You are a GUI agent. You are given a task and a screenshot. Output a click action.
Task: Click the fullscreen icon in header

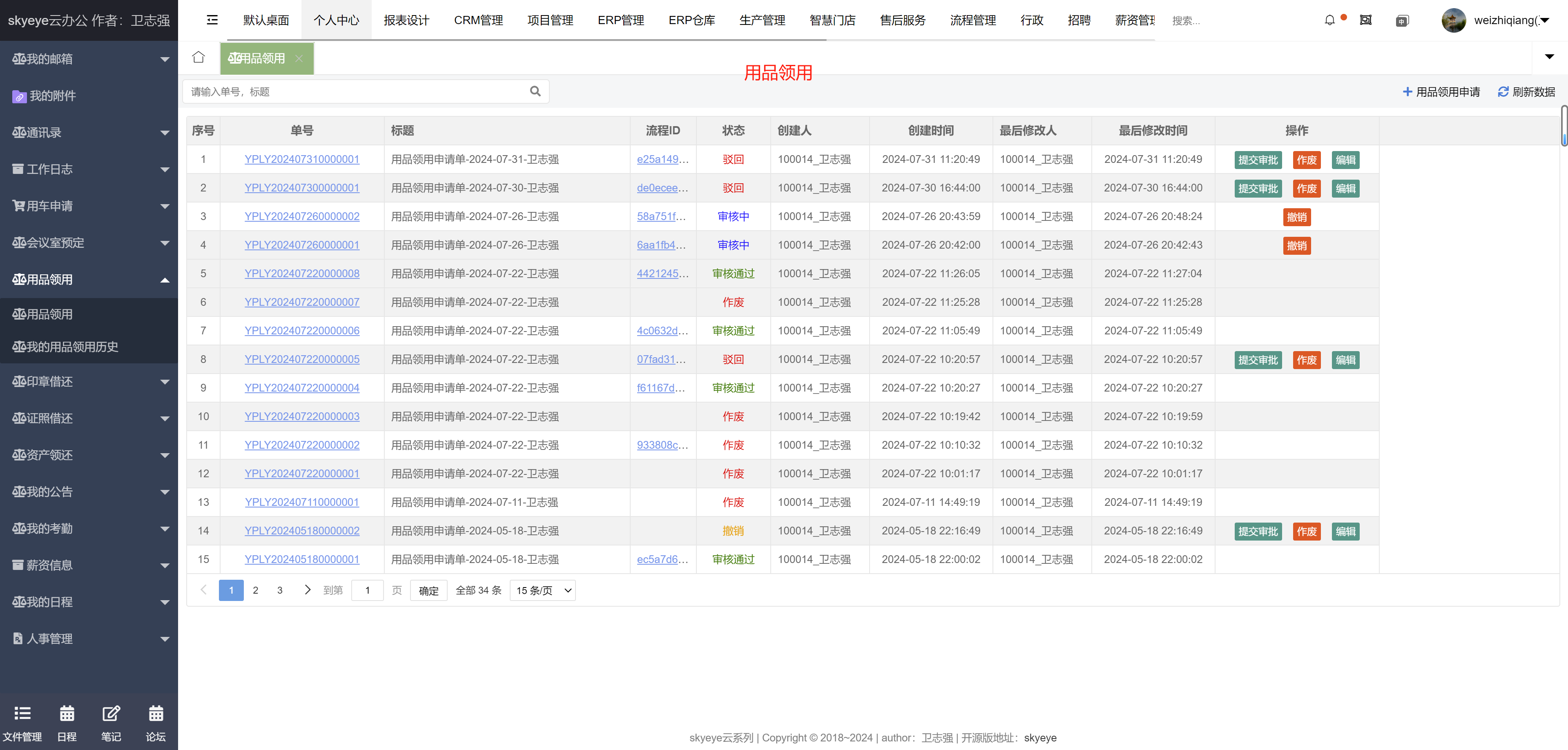click(1366, 21)
